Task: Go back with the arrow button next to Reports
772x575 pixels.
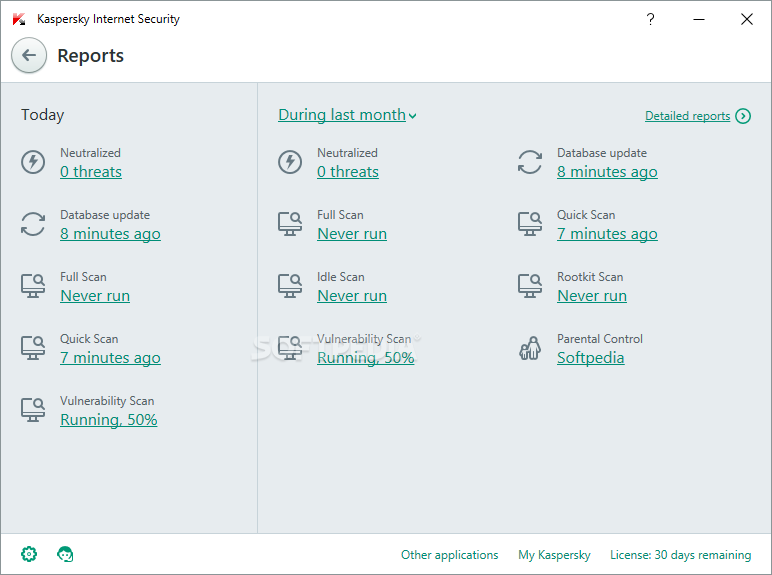Action: 29,55
